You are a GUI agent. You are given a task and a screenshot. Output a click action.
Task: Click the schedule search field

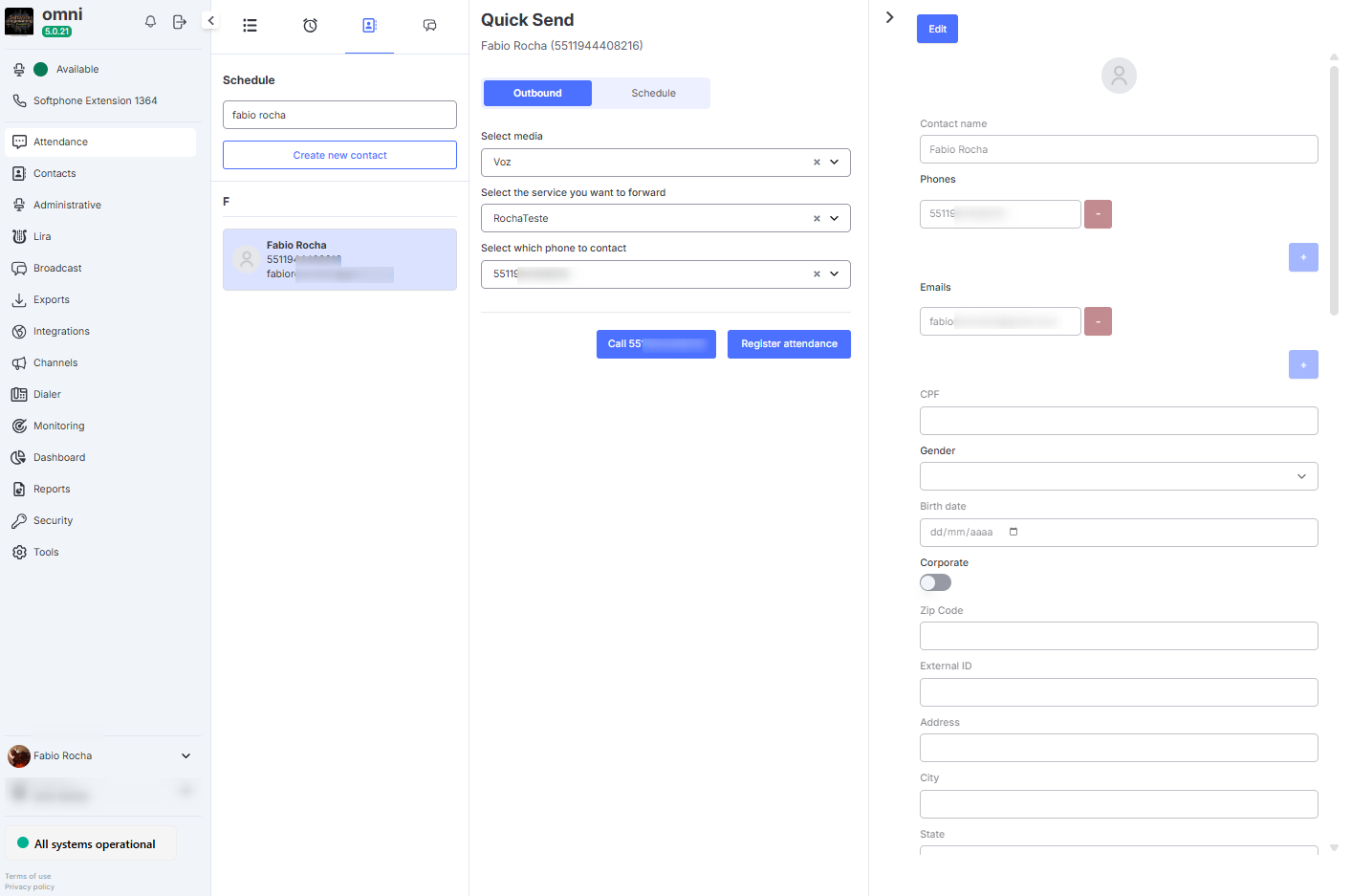coord(339,115)
